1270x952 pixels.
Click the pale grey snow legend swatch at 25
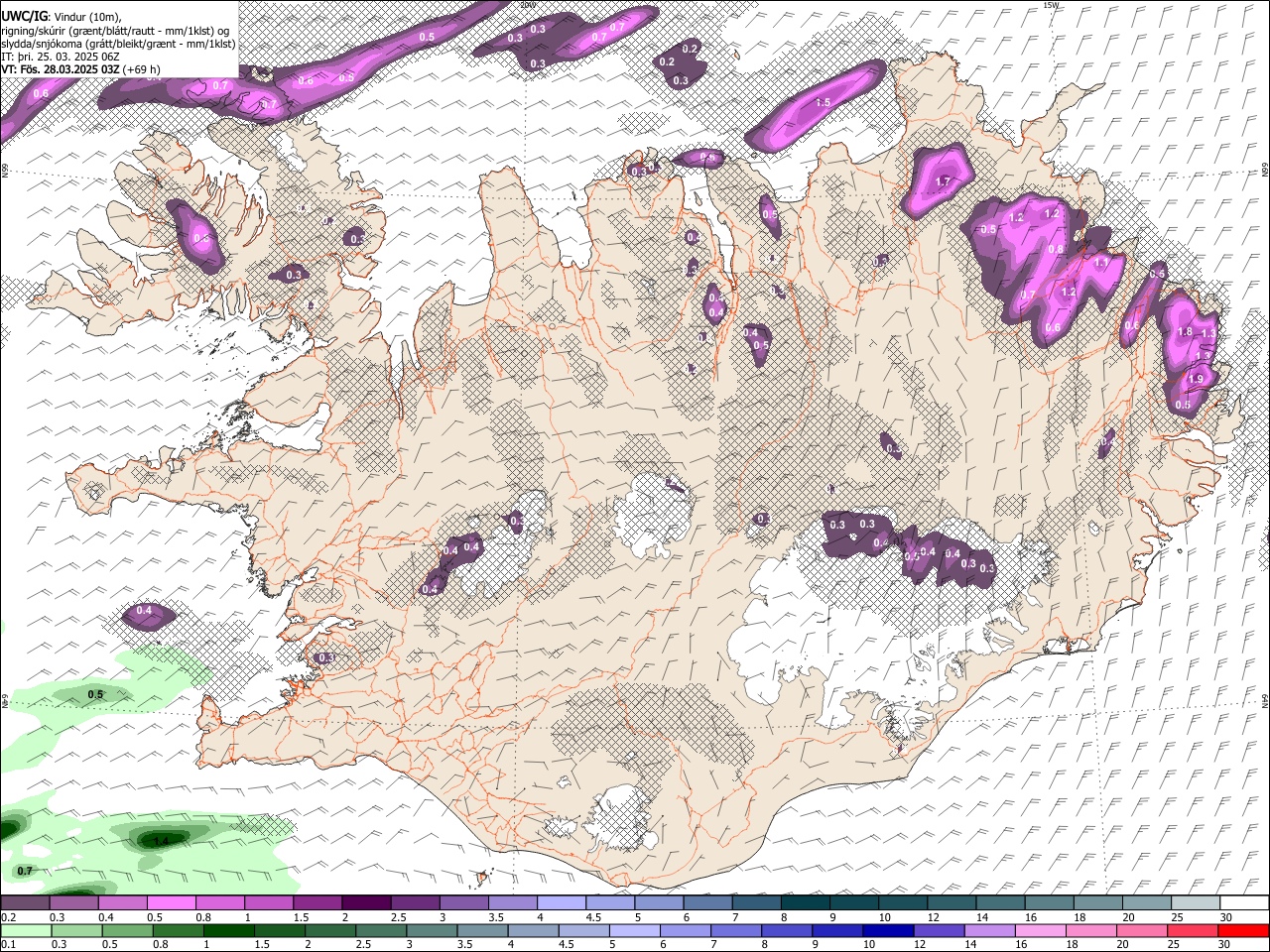coord(1196,902)
